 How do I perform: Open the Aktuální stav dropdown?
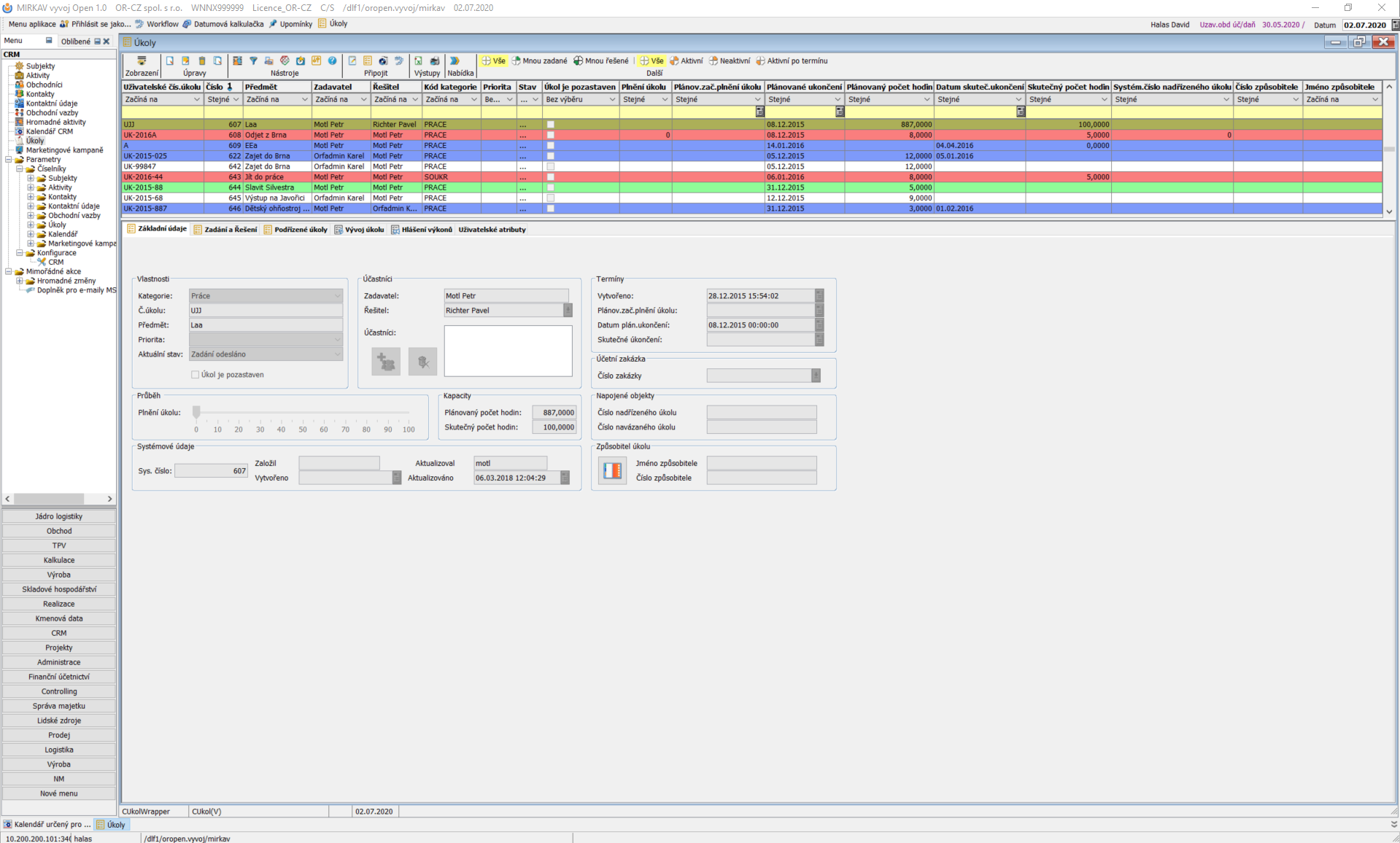337,354
